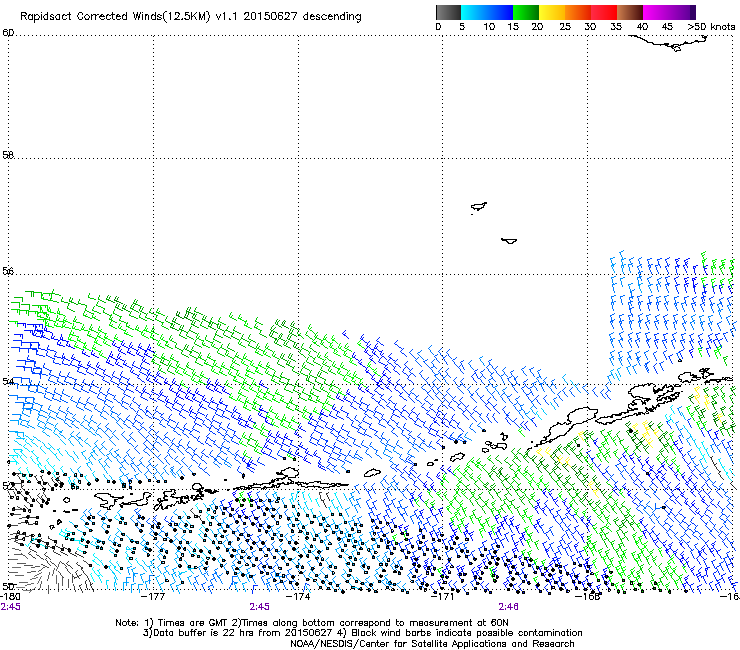740x650 pixels.
Task: Click the northern Pribilof island outline near 57N
Action: [479, 207]
